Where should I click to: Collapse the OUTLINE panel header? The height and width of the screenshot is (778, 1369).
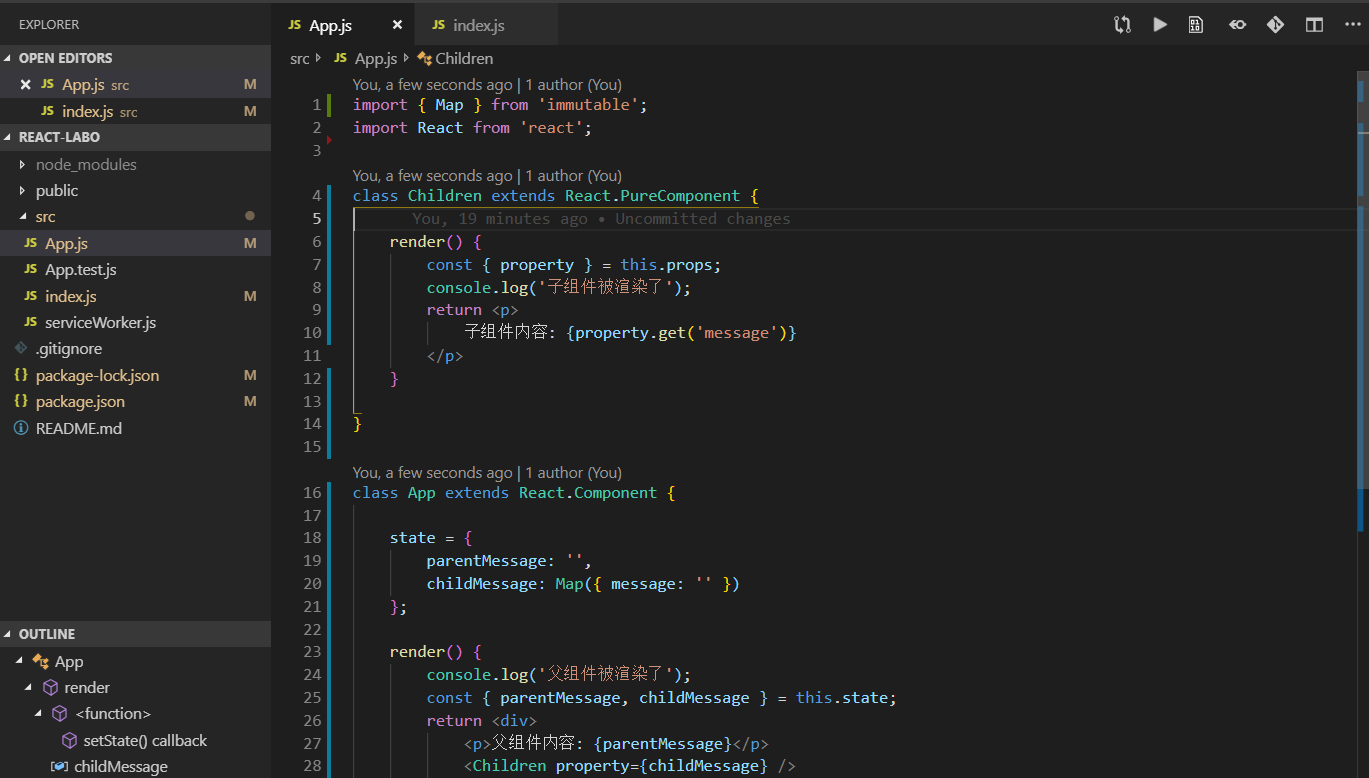(46, 634)
